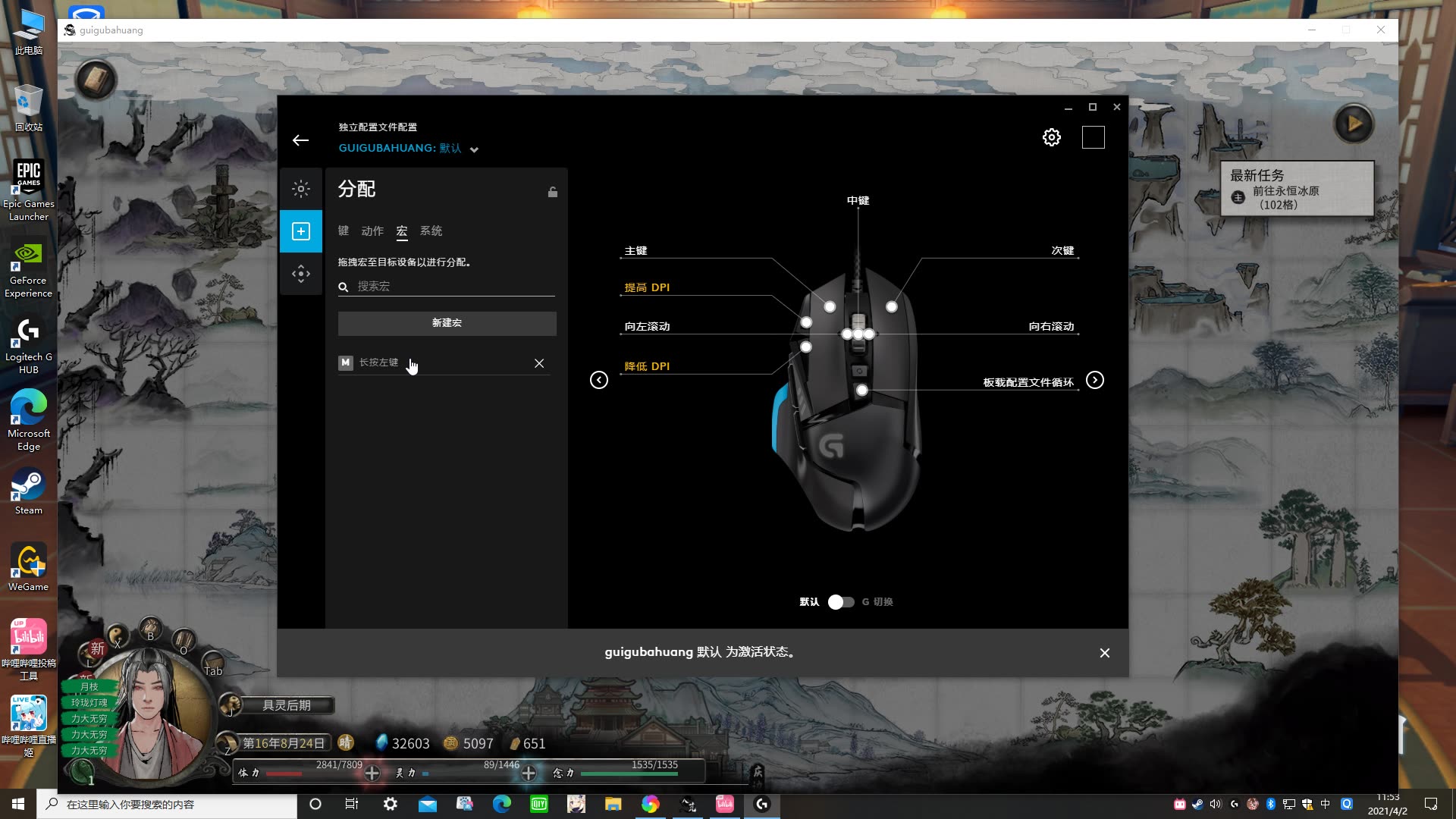Delete the 长按左键 macro with X

(539, 363)
